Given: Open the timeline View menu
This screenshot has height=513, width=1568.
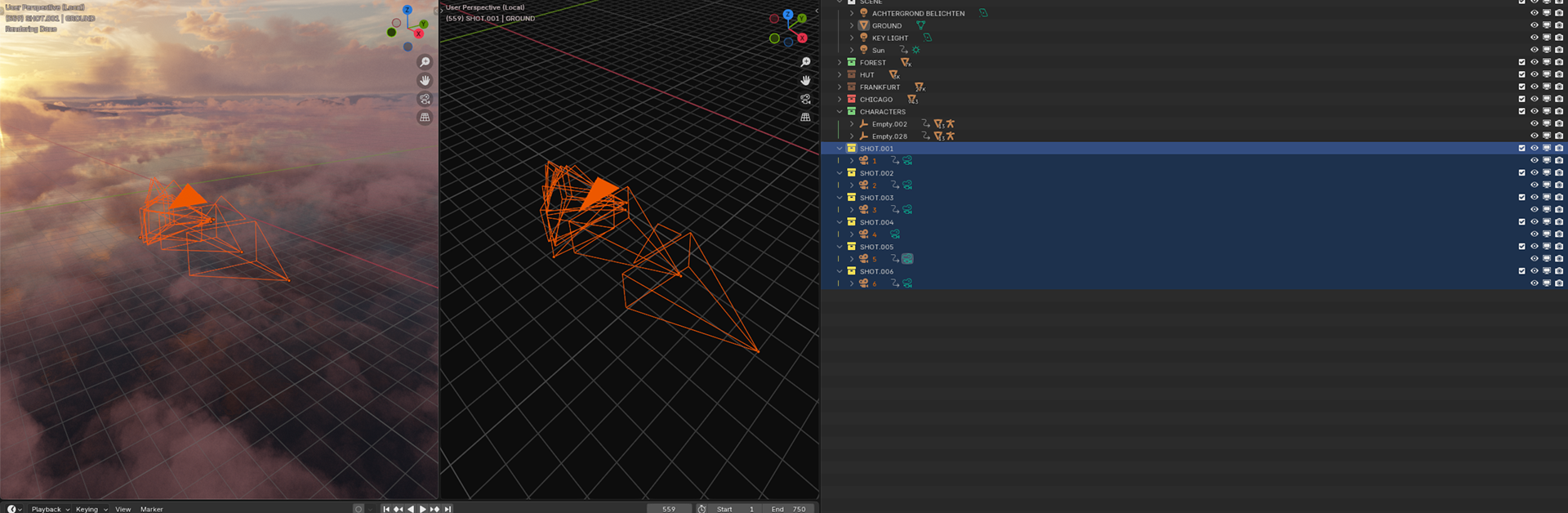Looking at the screenshot, I should click(122, 509).
